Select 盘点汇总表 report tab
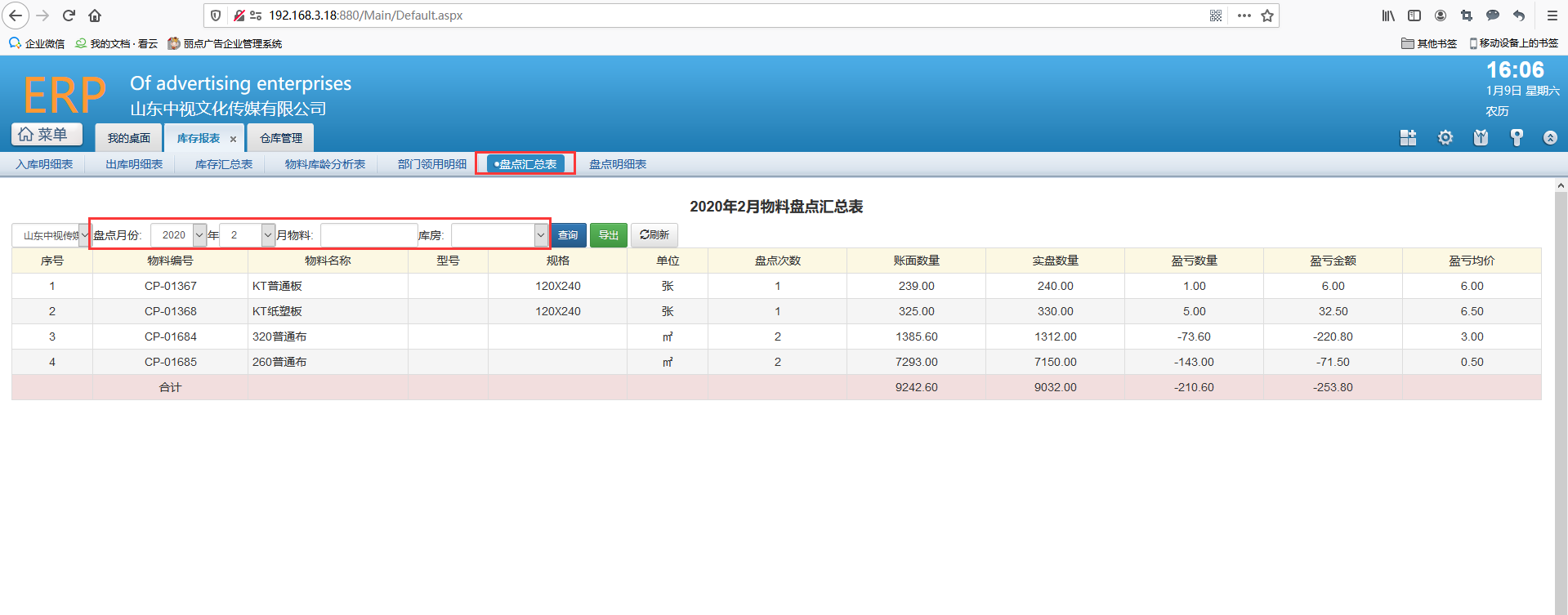 point(525,164)
